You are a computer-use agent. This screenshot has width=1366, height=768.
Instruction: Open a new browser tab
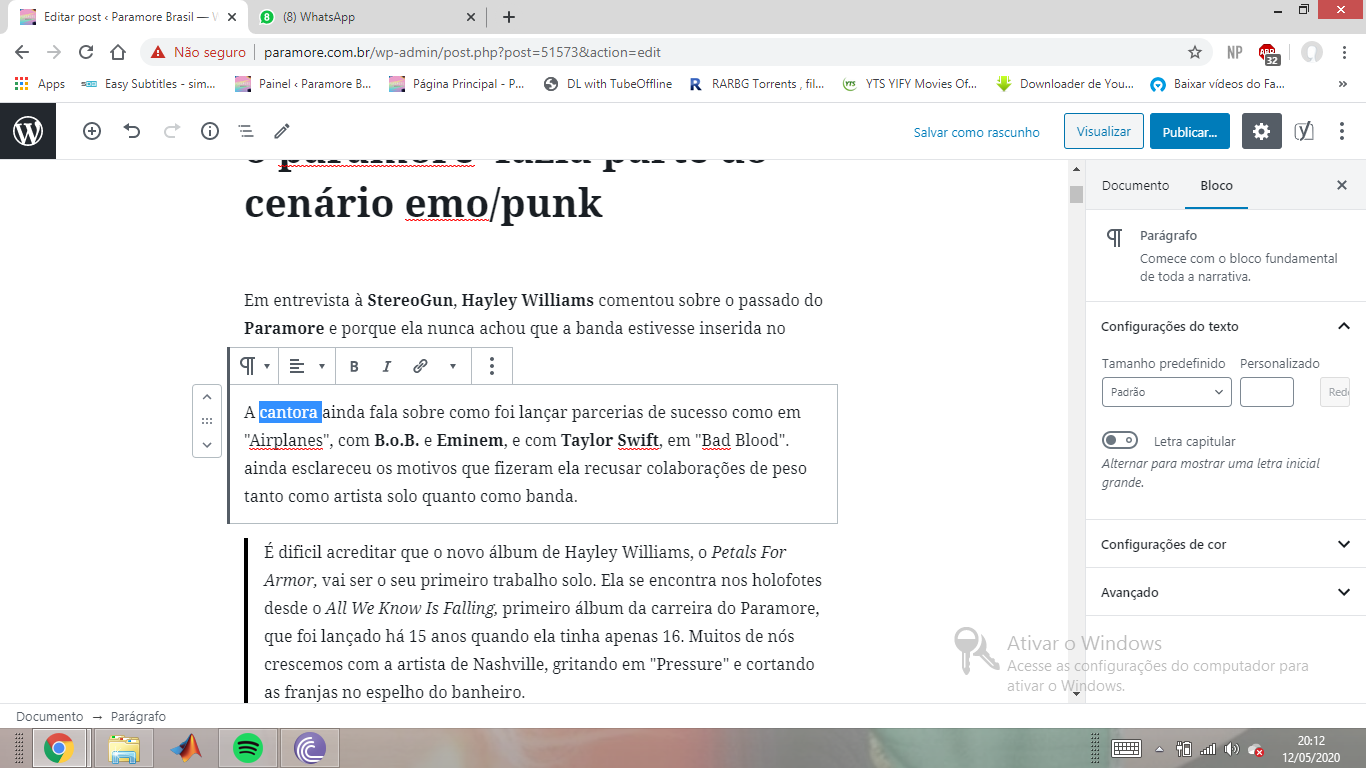[508, 17]
